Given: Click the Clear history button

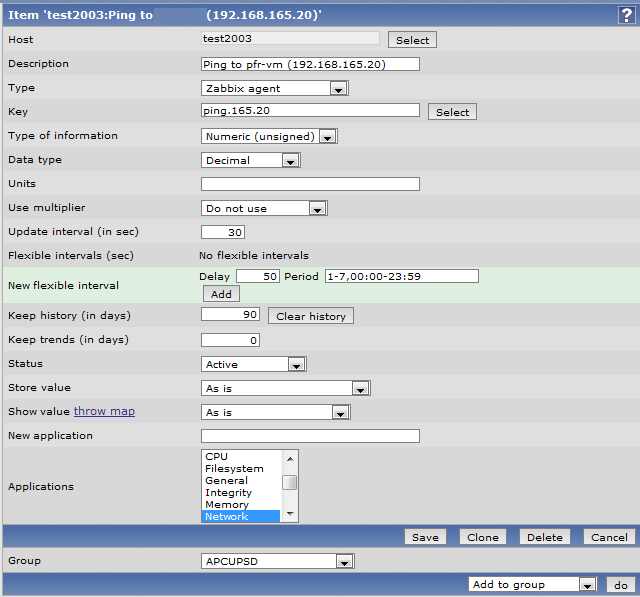Looking at the screenshot, I should (x=310, y=316).
